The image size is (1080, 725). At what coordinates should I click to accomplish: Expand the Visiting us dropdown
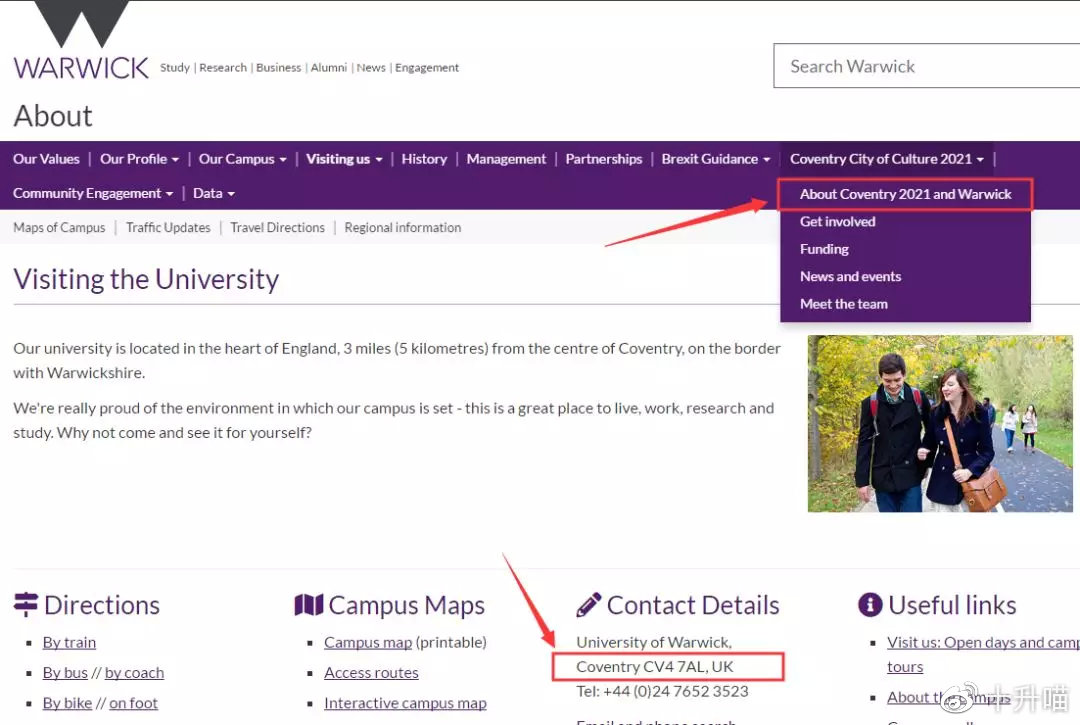click(344, 159)
